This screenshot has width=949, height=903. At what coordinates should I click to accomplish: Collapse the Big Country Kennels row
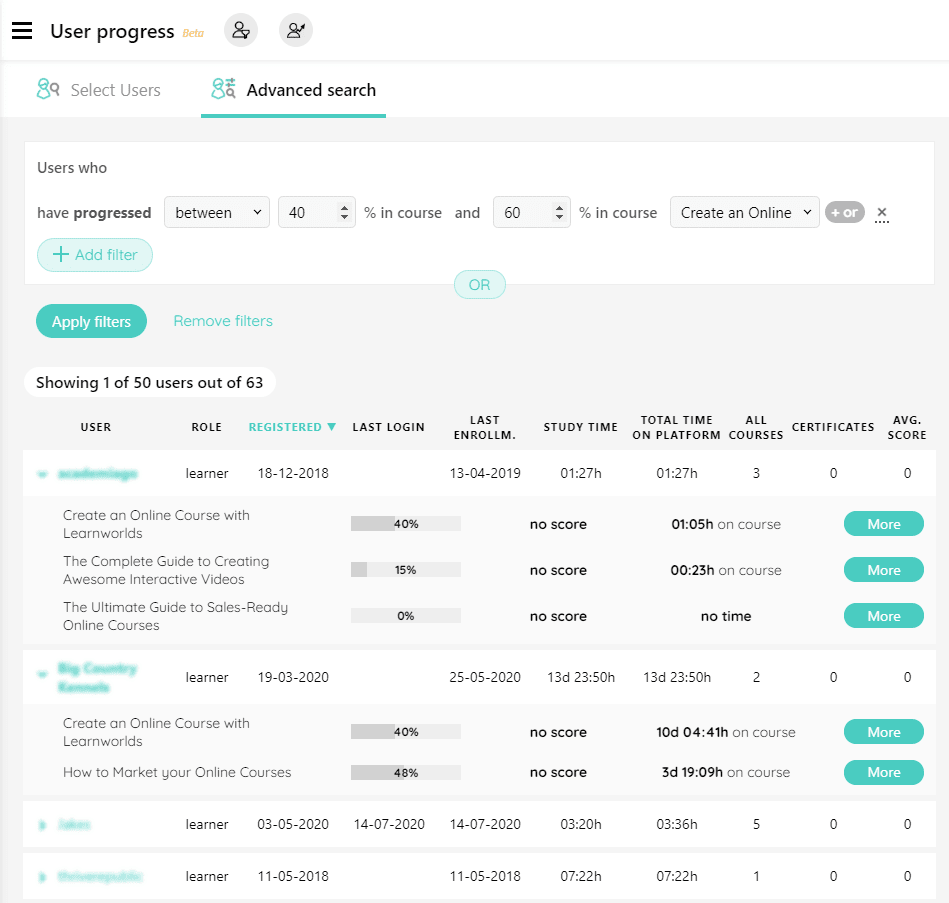pos(42,674)
